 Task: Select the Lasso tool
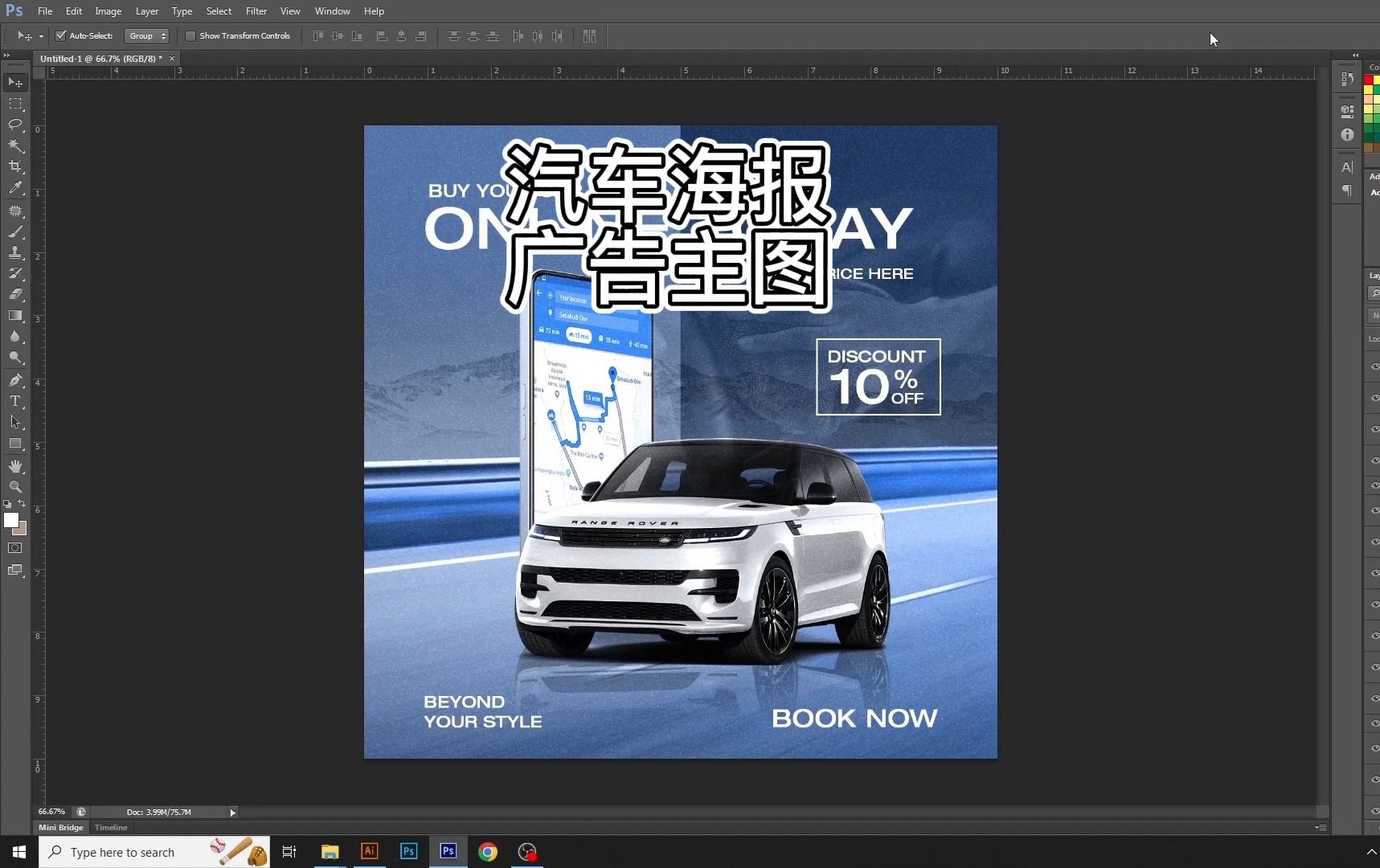(x=15, y=125)
